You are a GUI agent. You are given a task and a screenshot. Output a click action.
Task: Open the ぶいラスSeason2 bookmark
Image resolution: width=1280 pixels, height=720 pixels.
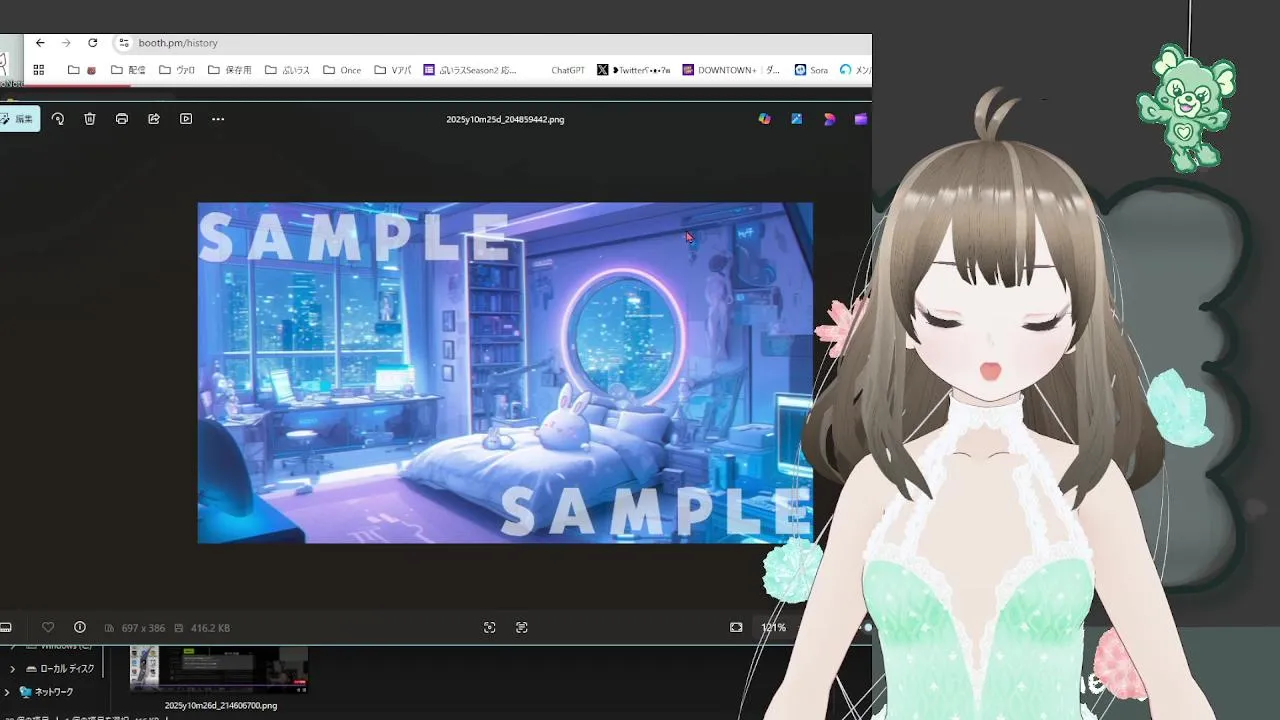(x=470, y=70)
